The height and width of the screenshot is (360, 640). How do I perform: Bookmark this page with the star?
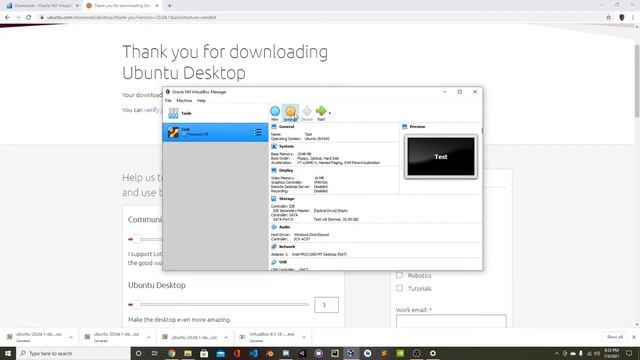tap(609, 18)
